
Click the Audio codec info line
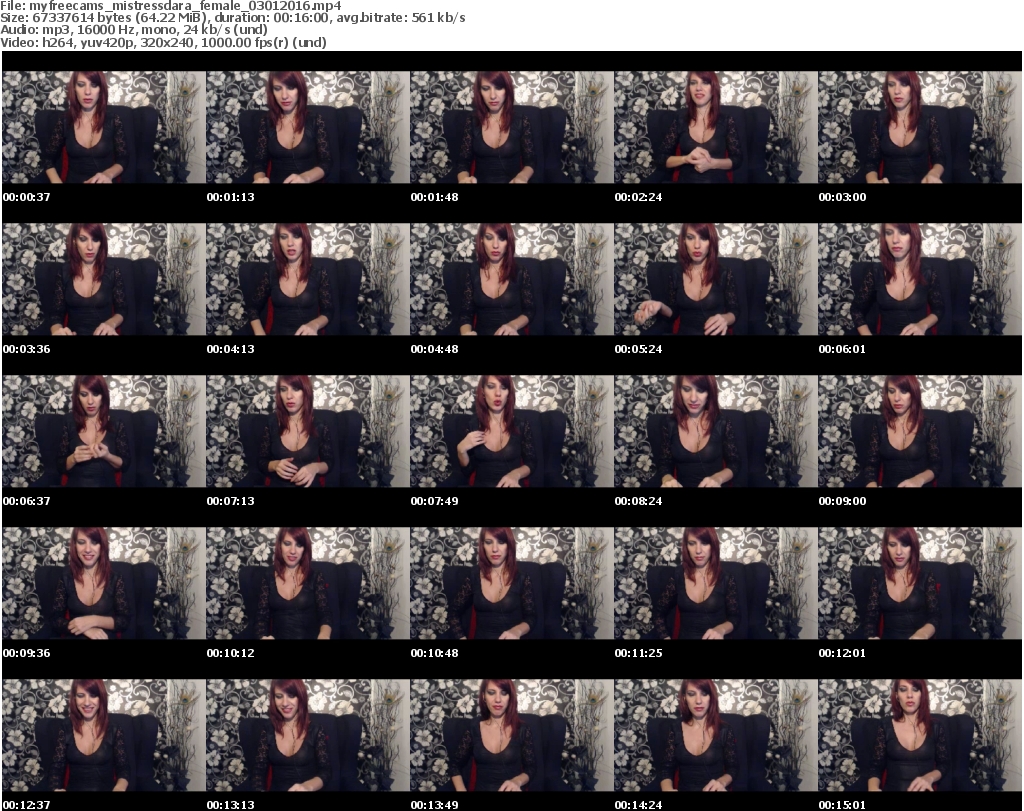click(x=134, y=30)
